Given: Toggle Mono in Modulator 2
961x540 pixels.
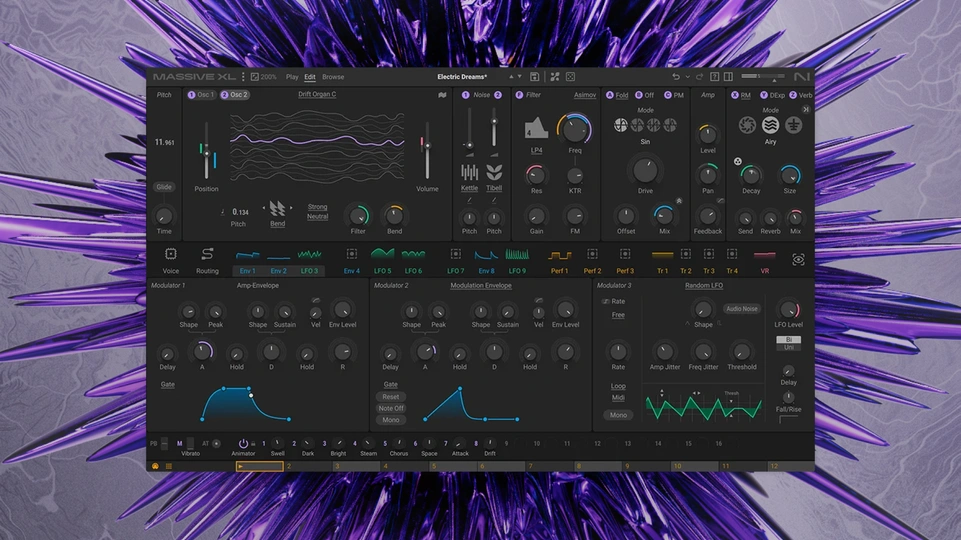Looking at the screenshot, I should [x=391, y=420].
